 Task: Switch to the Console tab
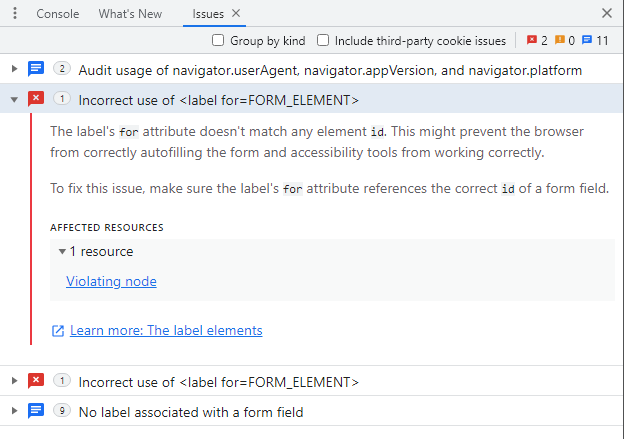click(x=58, y=14)
